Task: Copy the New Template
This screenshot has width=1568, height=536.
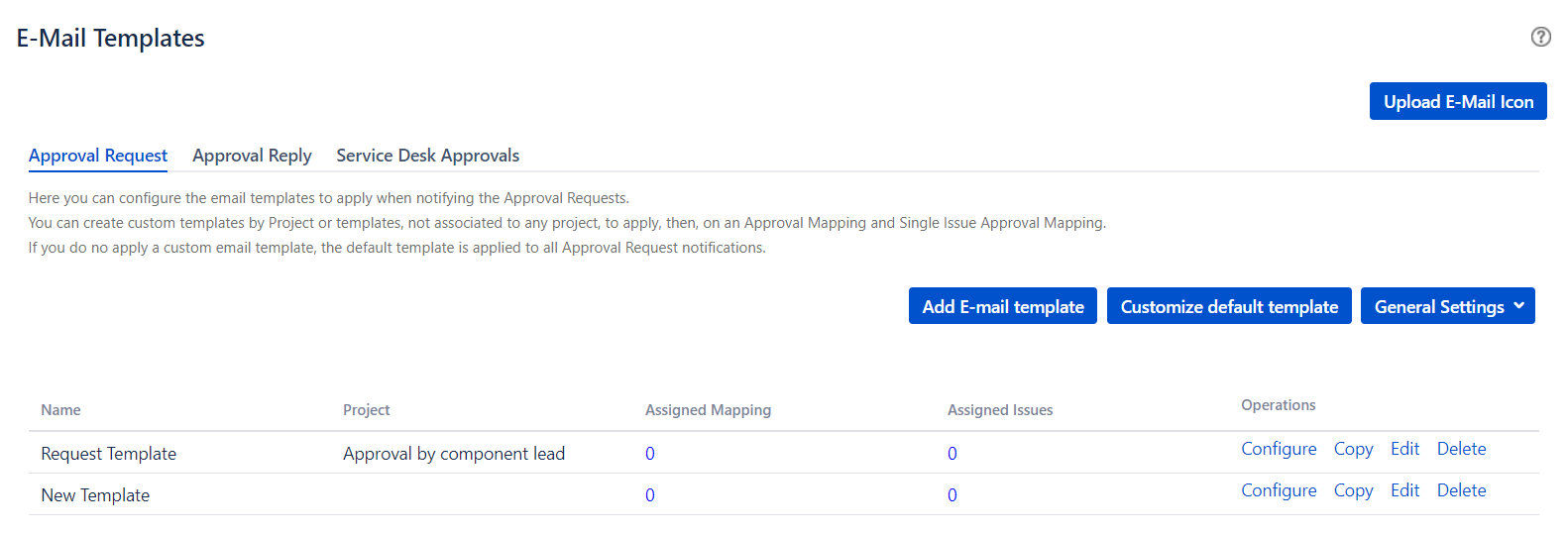Action: [x=1353, y=490]
